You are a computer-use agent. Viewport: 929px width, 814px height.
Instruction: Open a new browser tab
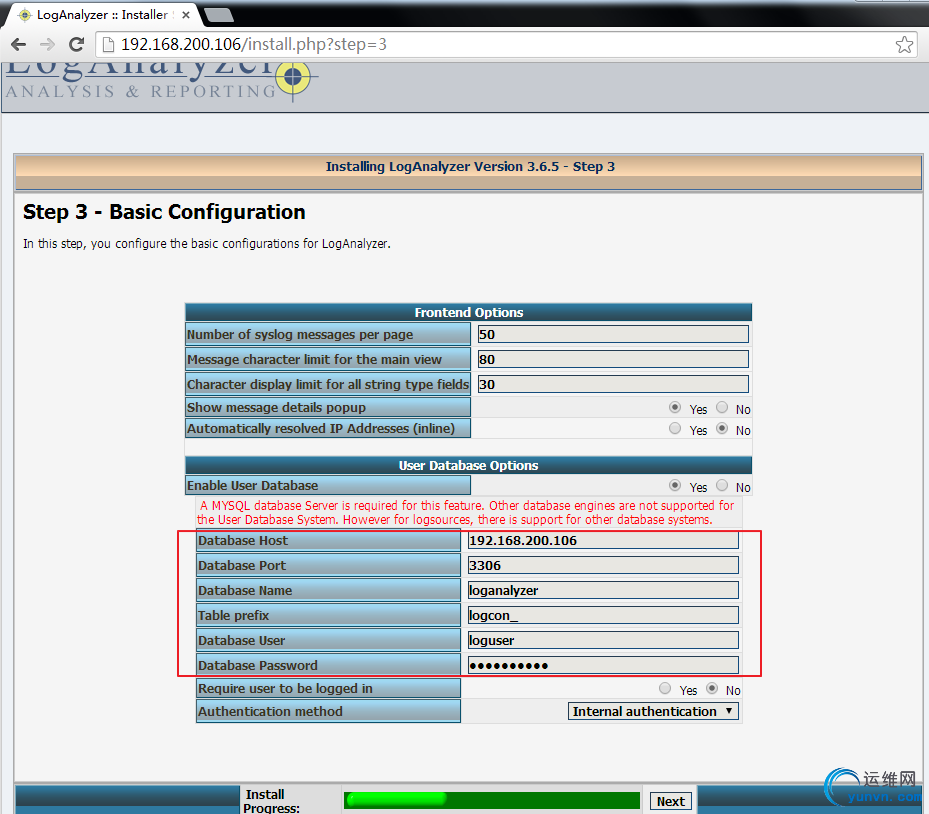click(x=218, y=15)
